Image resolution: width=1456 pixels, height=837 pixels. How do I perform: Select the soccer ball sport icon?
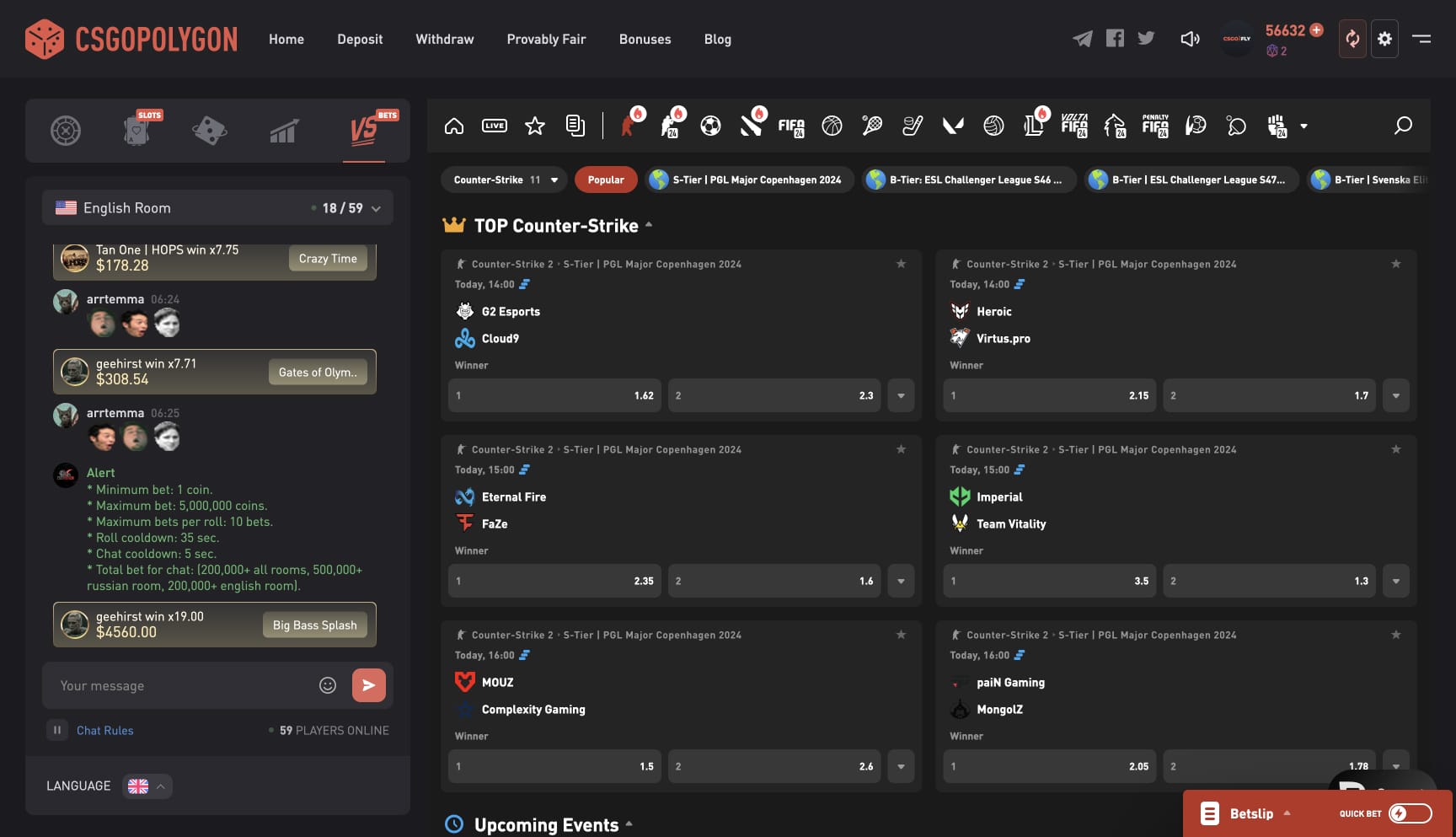coord(710,126)
